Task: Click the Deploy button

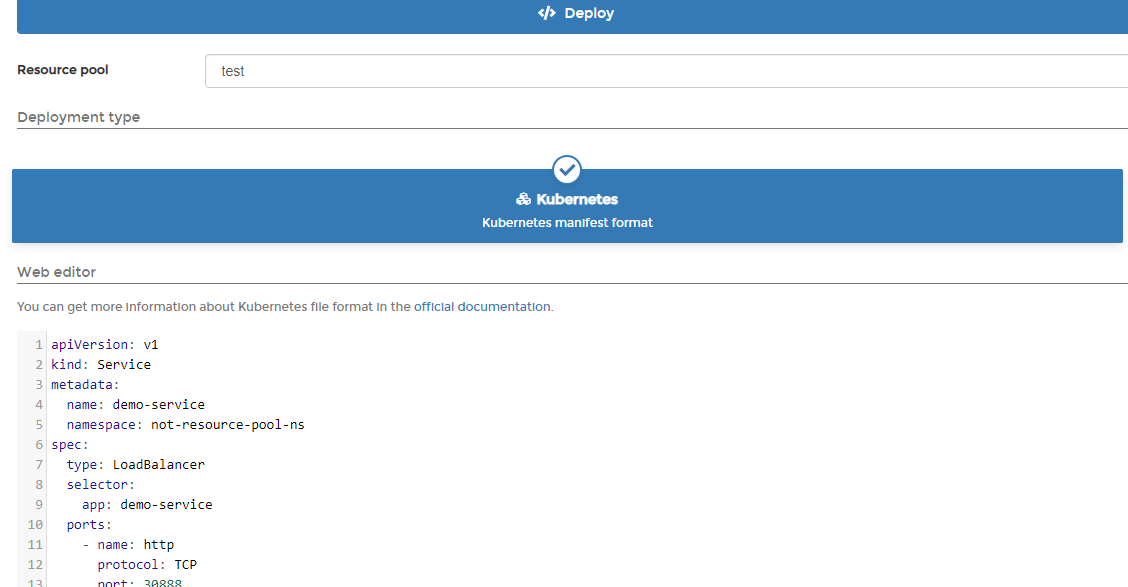Action: tap(573, 16)
